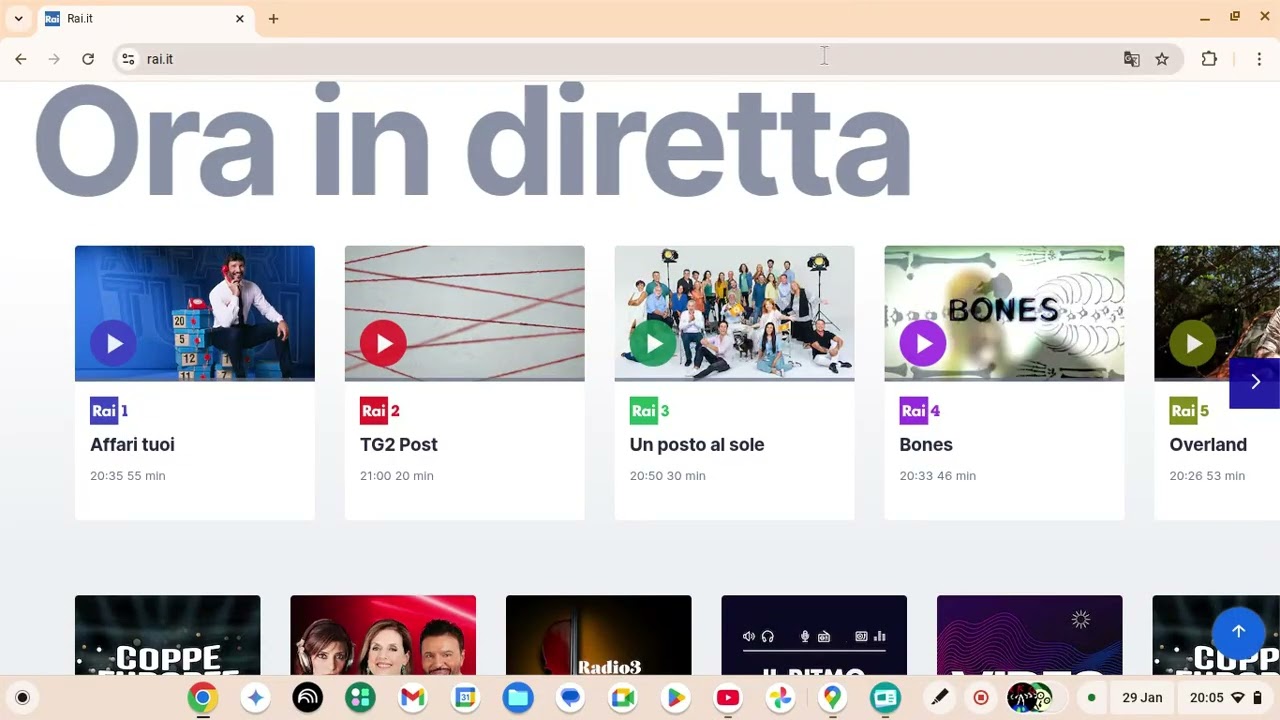This screenshot has width=1280, height=720.
Task: Open the Affari tuoi thumbnail image
Action: click(x=195, y=313)
